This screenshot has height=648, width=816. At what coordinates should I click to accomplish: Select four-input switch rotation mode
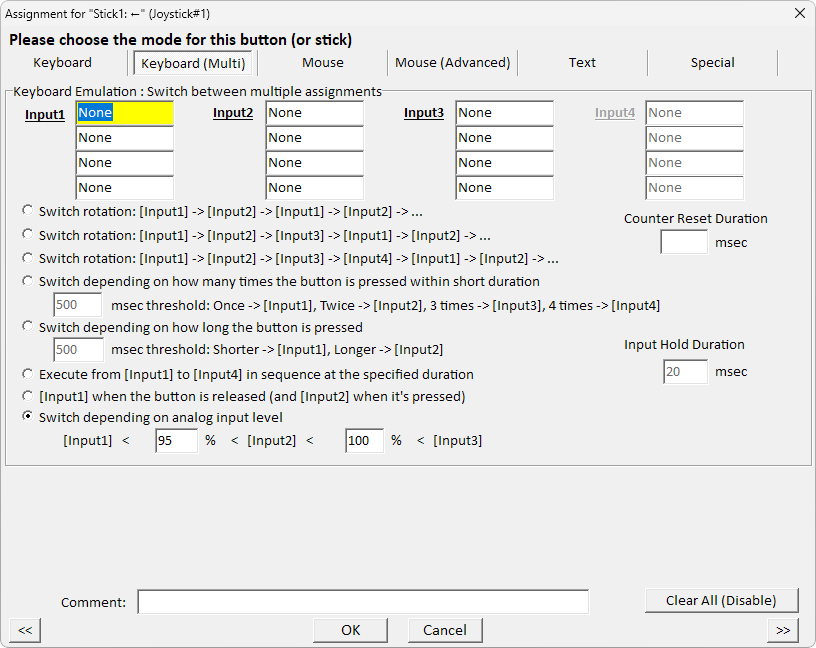click(28, 258)
